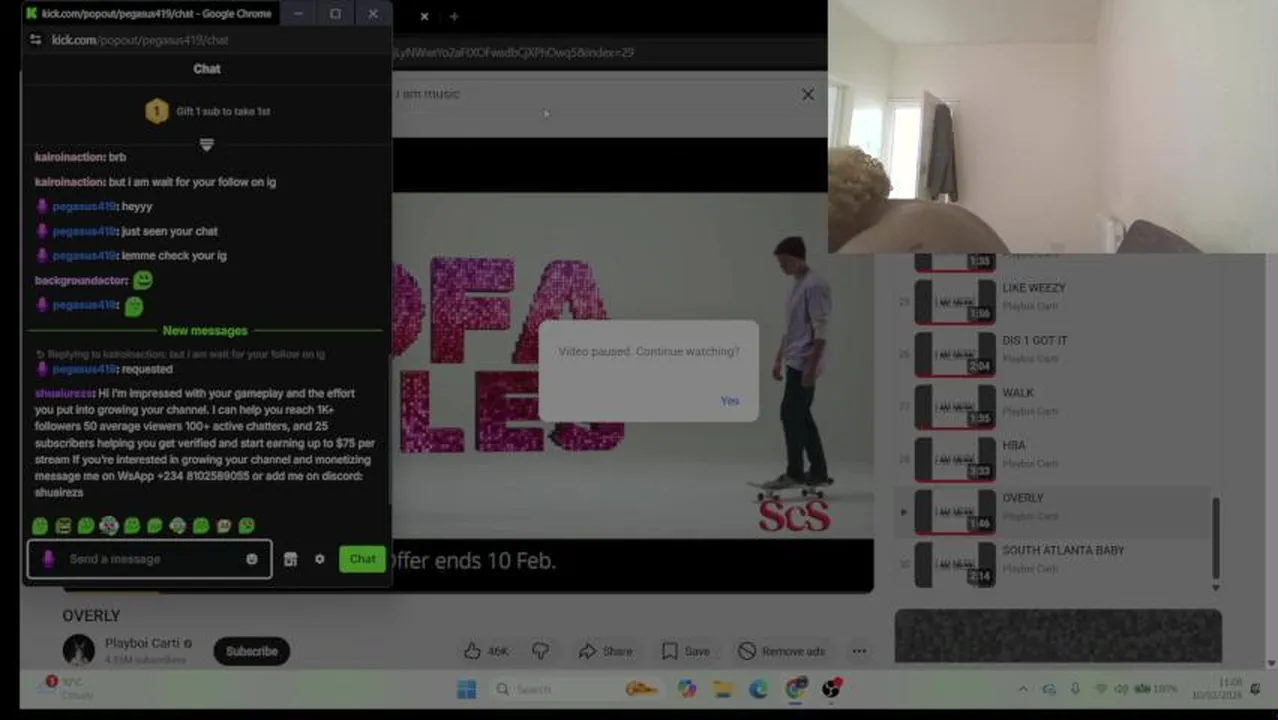Open Playboi Carti channel avatar
The width and height of the screenshot is (1278, 720).
78,651
